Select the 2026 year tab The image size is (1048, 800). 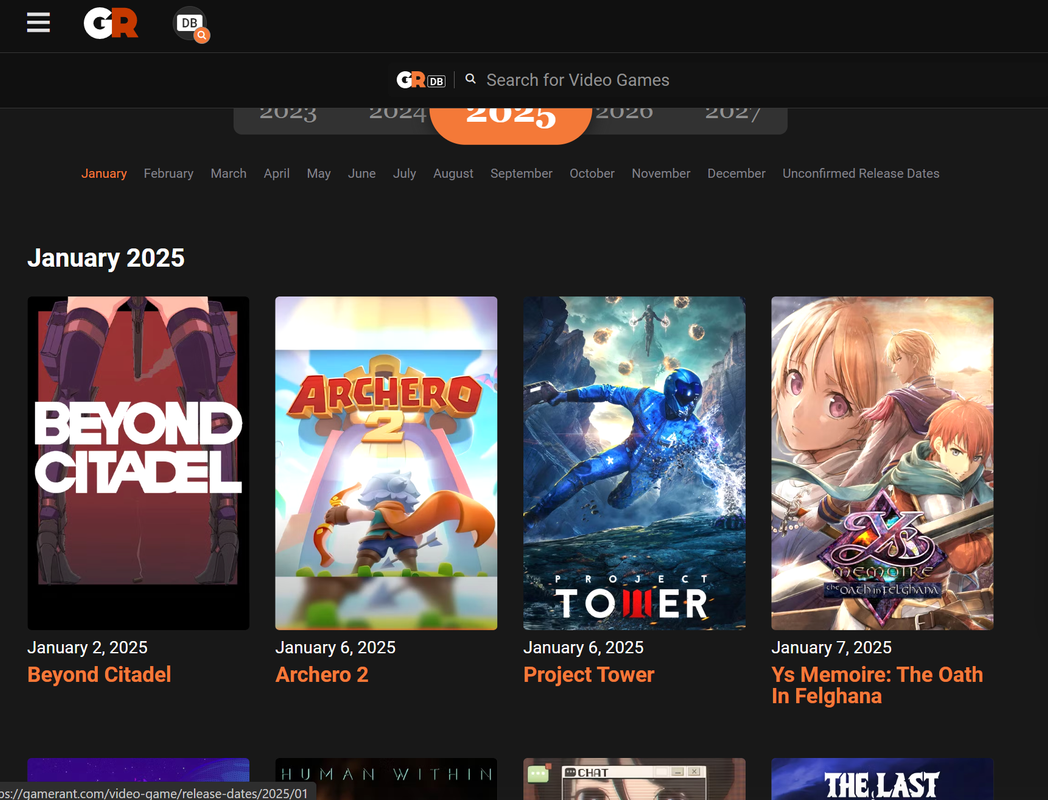click(624, 114)
